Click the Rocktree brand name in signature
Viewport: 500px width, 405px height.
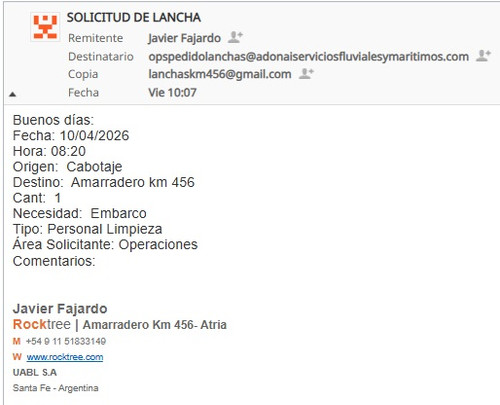pos(42,324)
